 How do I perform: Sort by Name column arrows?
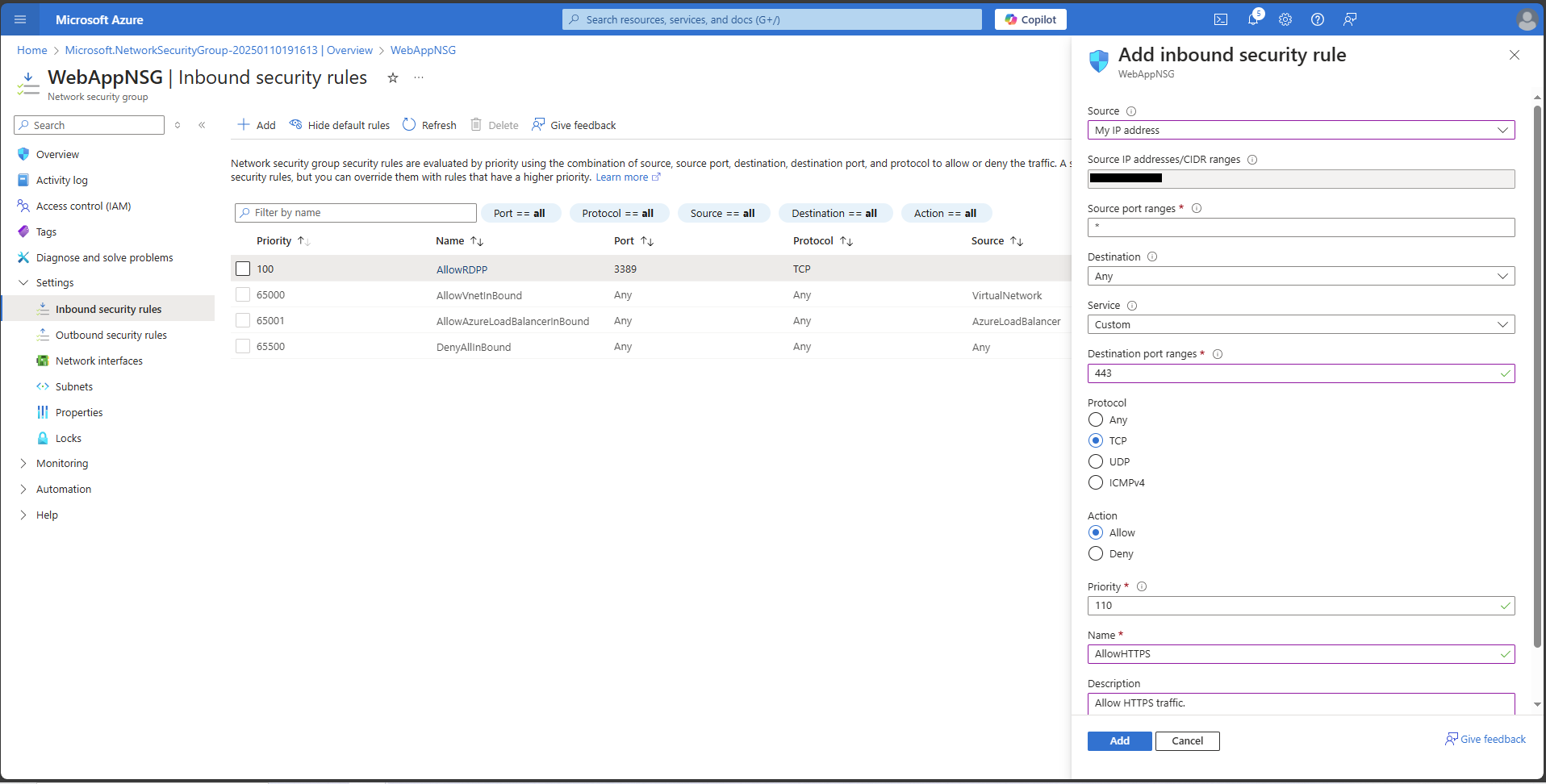coord(477,241)
